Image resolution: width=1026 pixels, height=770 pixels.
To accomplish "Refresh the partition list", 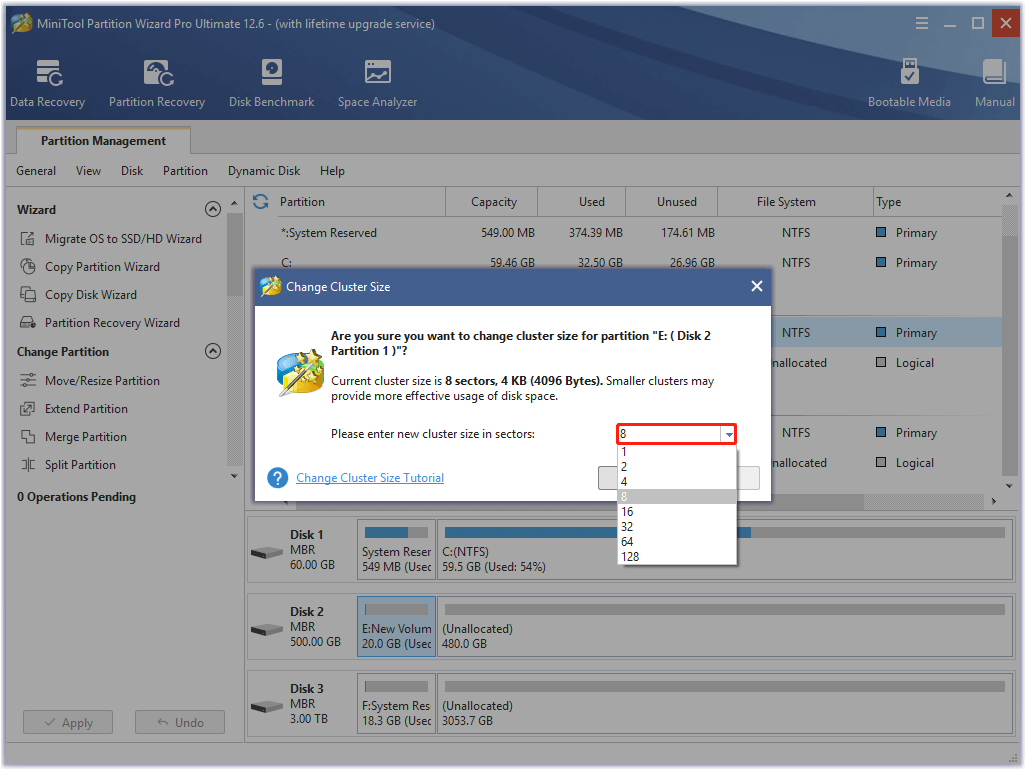I will pyautogui.click(x=260, y=201).
